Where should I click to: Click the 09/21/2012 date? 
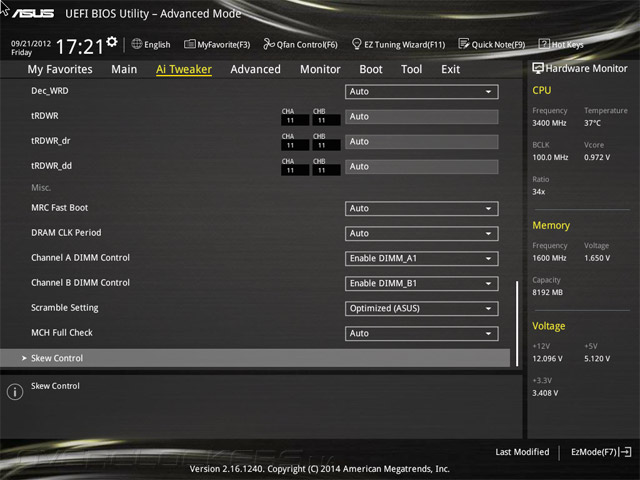click(x=31, y=43)
